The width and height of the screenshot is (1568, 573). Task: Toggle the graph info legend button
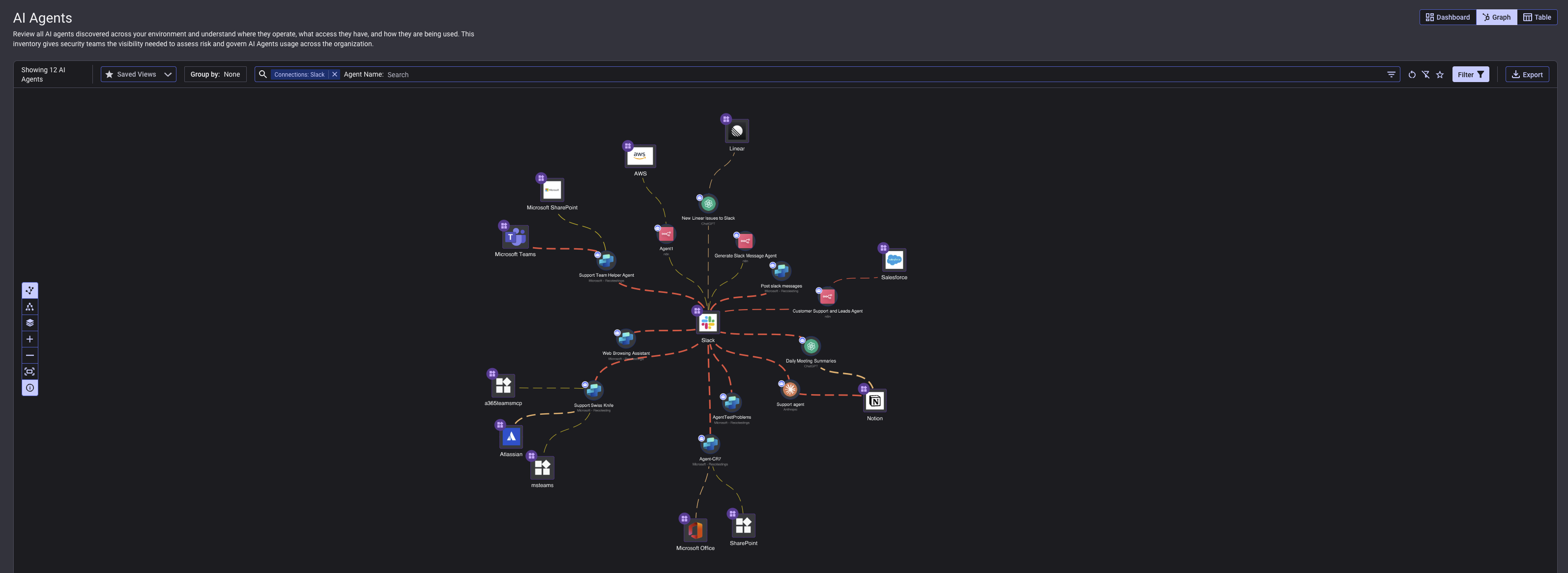coord(29,387)
